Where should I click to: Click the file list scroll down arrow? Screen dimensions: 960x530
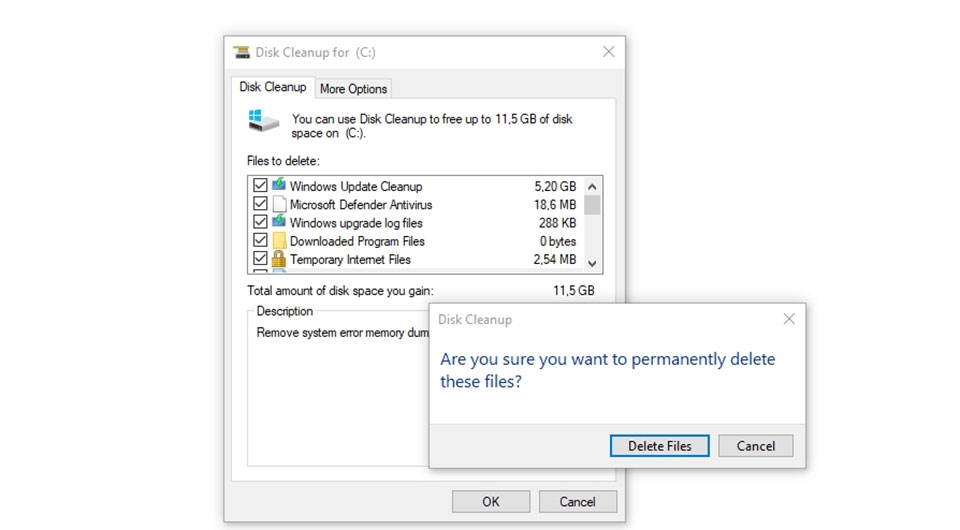click(x=592, y=264)
